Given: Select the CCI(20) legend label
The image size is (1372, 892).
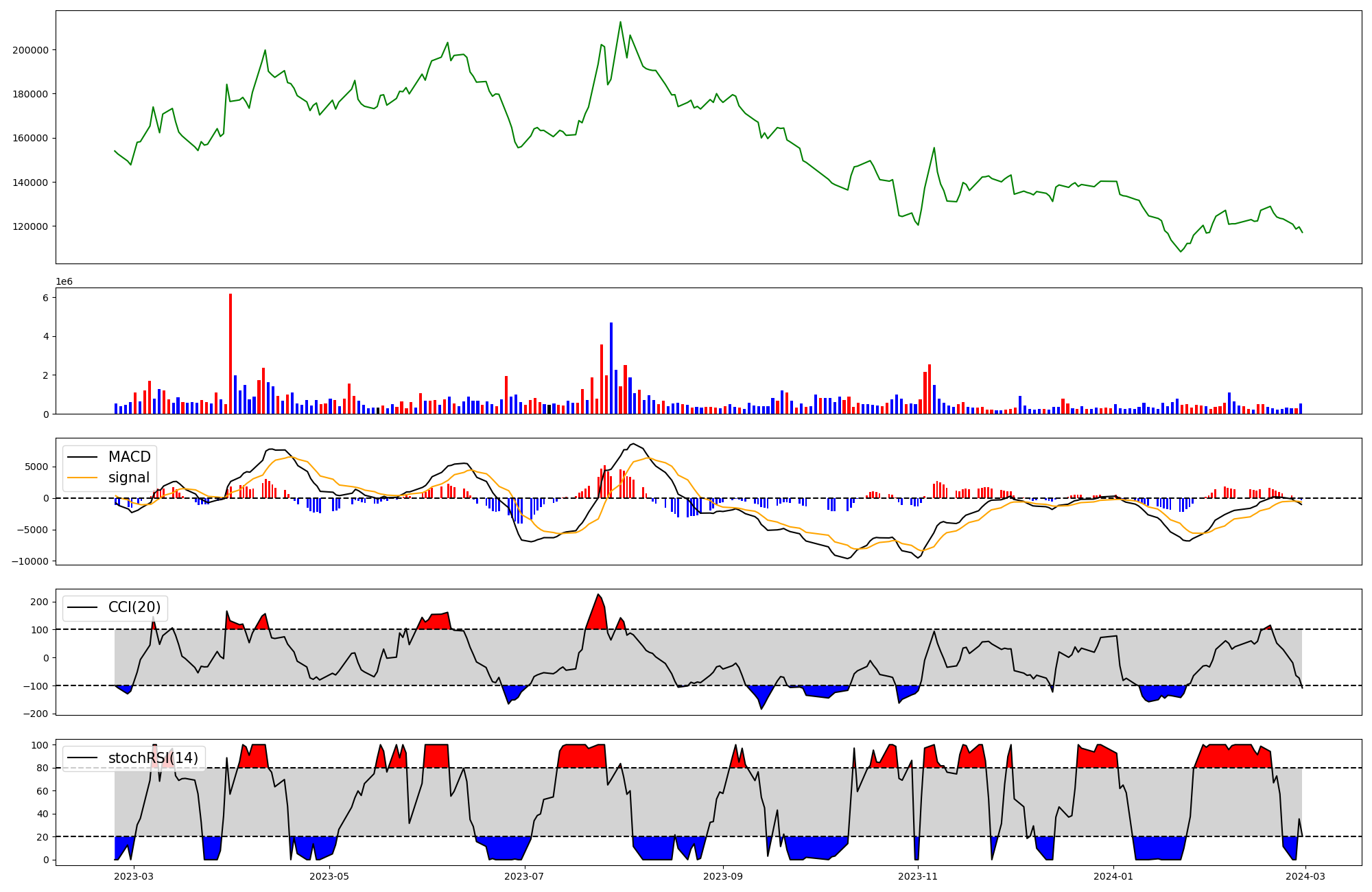Looking at the screenshot, I should (134, 607).
